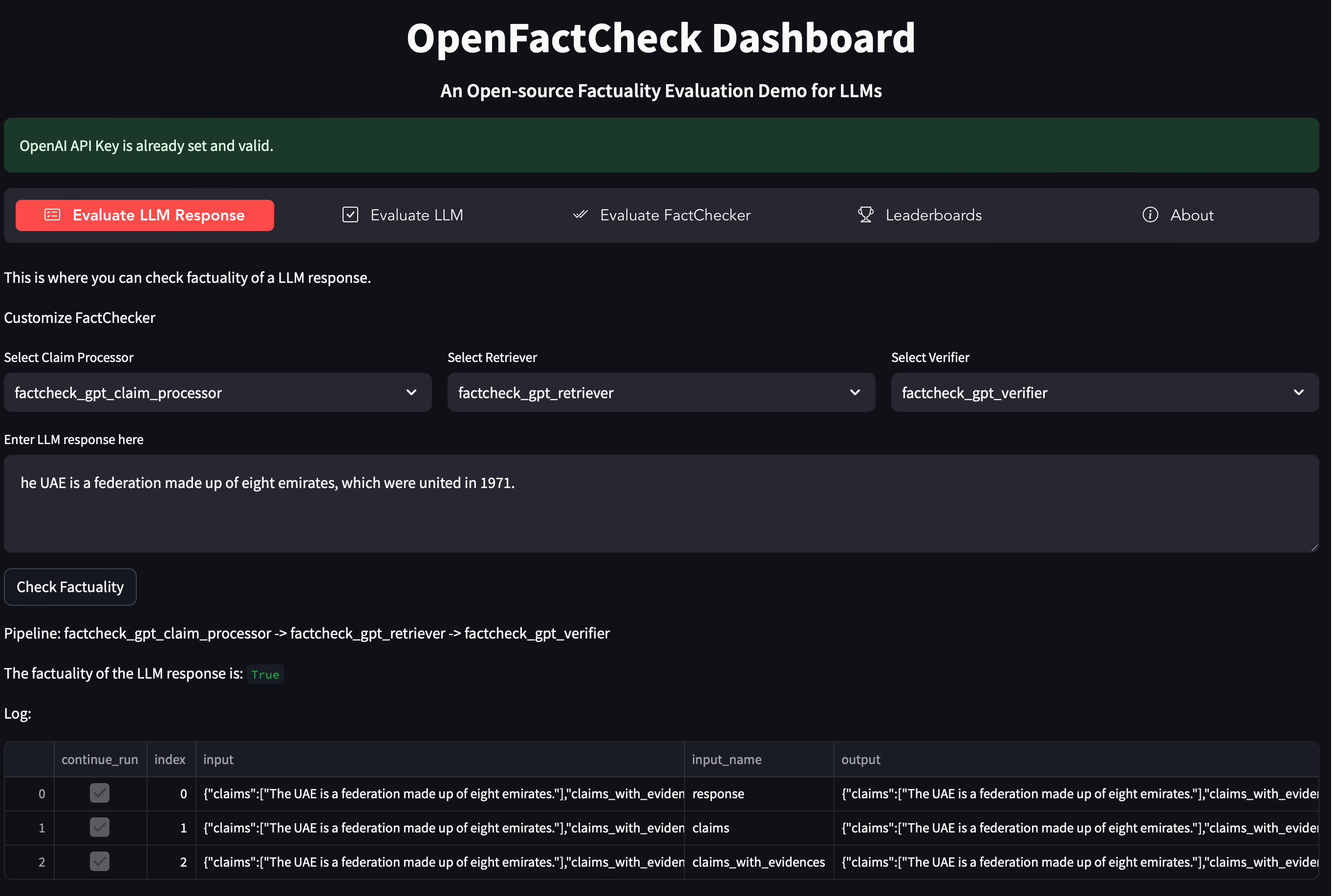
Task: Click the index column header
Action: click(x=172, y=760)
